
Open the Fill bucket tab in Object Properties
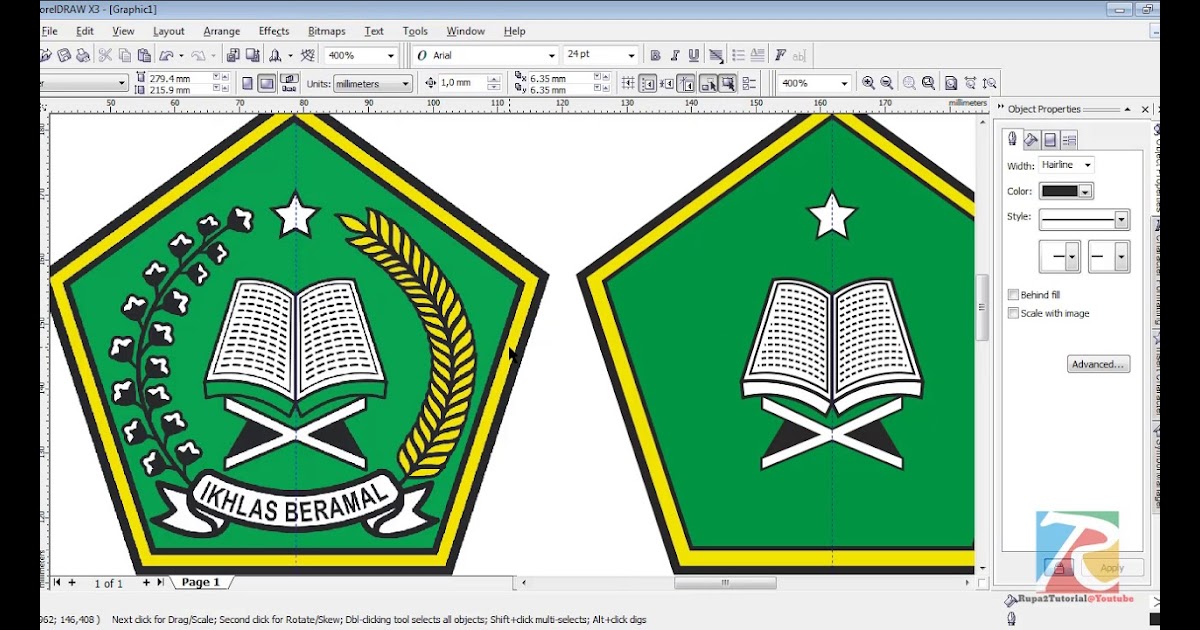tap(1032, 139)
